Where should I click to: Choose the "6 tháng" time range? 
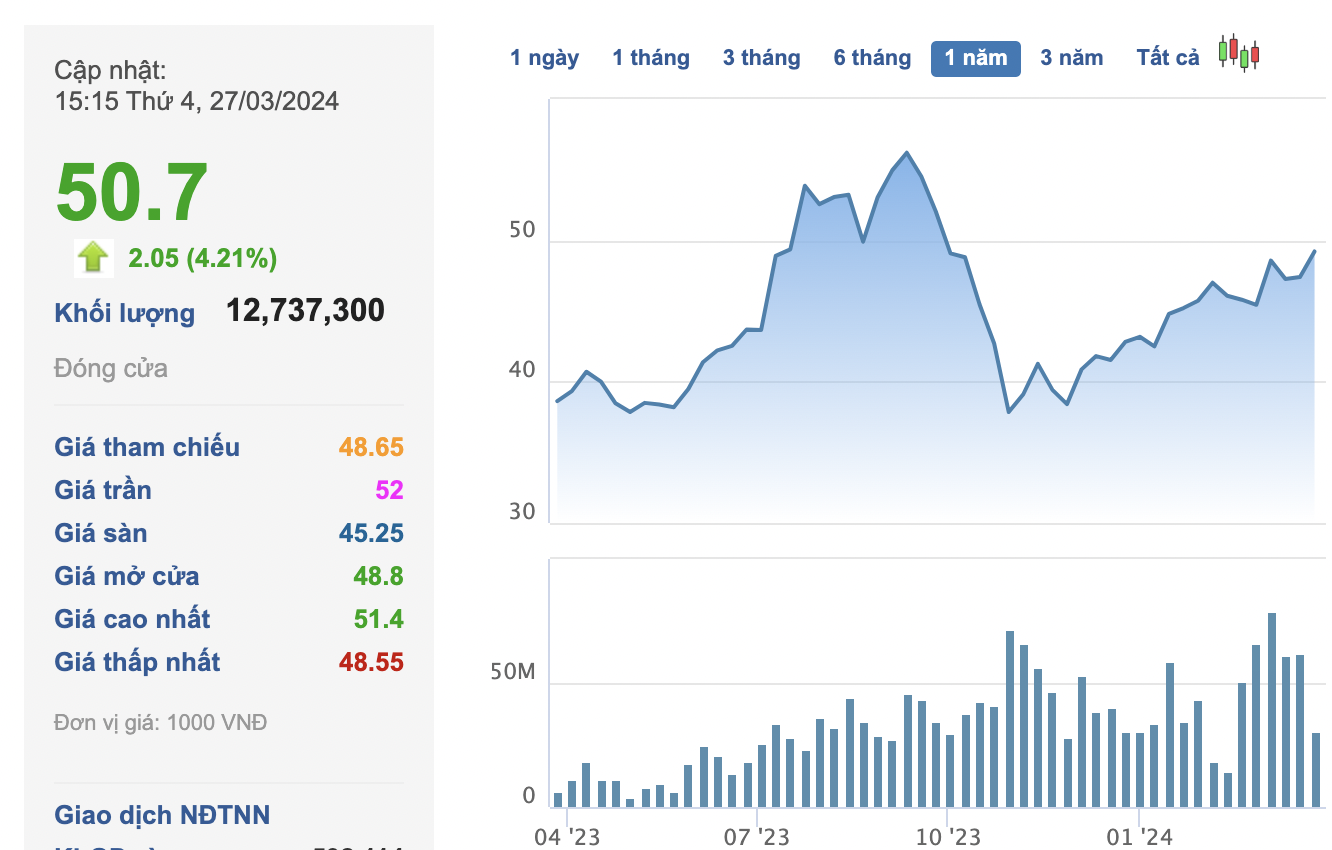872,58
